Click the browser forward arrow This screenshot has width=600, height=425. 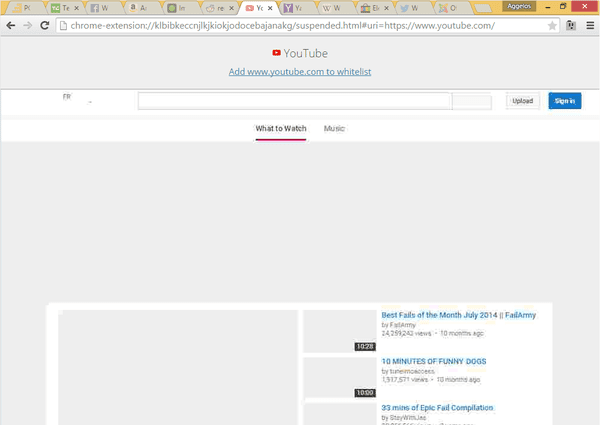point(28,26)
